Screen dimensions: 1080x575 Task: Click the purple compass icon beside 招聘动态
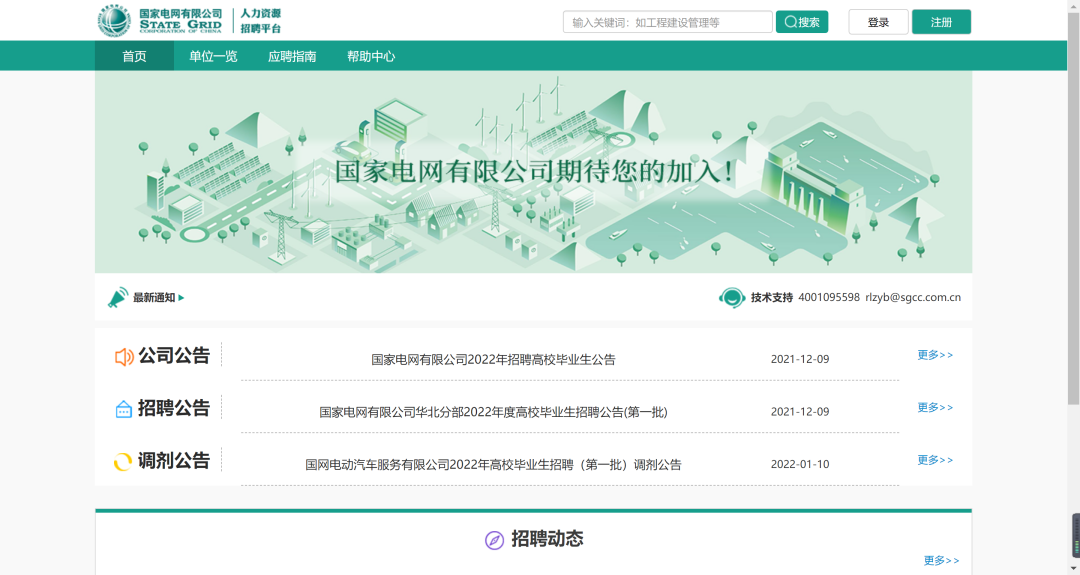point(494,540)
